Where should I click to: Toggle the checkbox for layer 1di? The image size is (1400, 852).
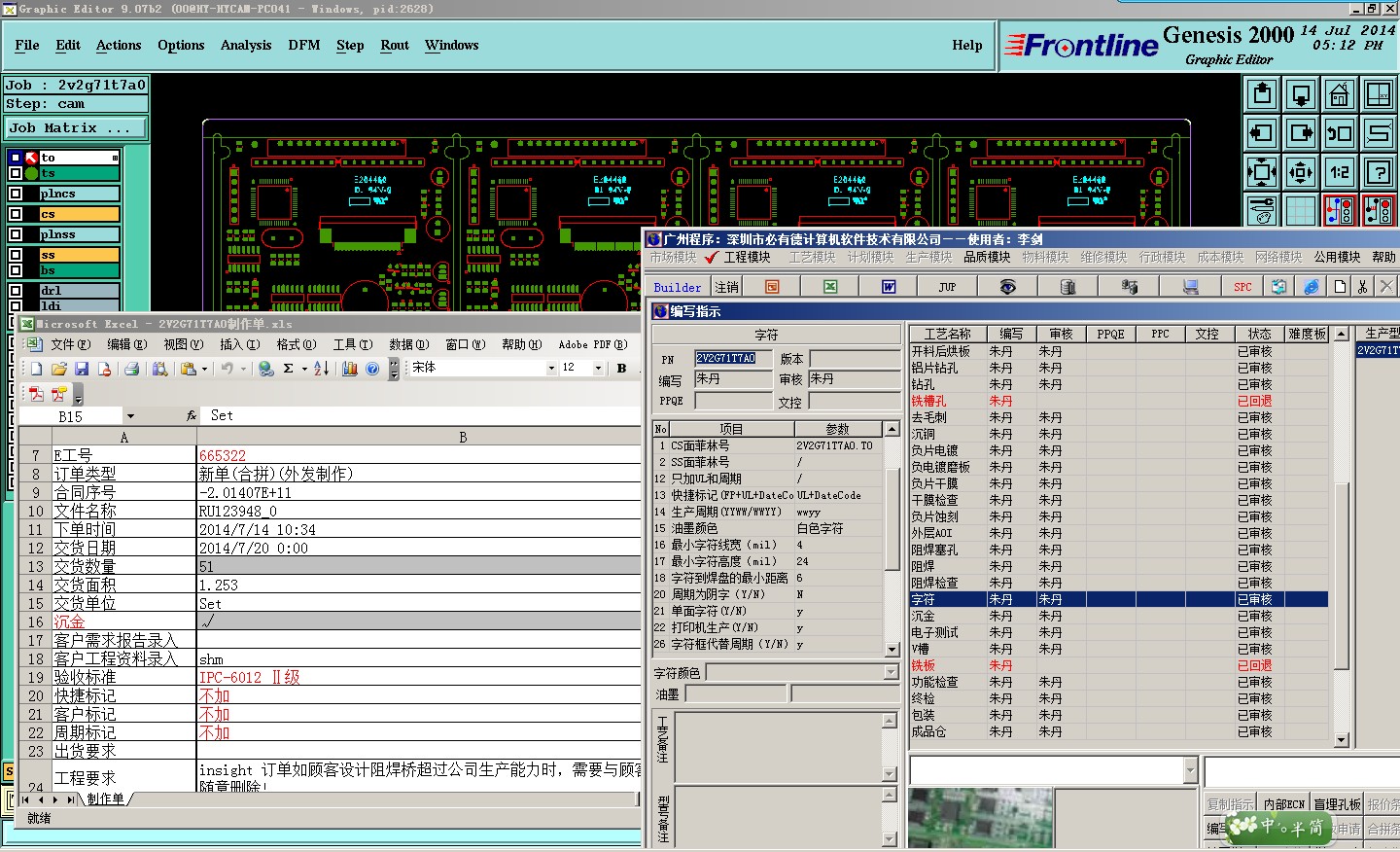tap(15, 305)
